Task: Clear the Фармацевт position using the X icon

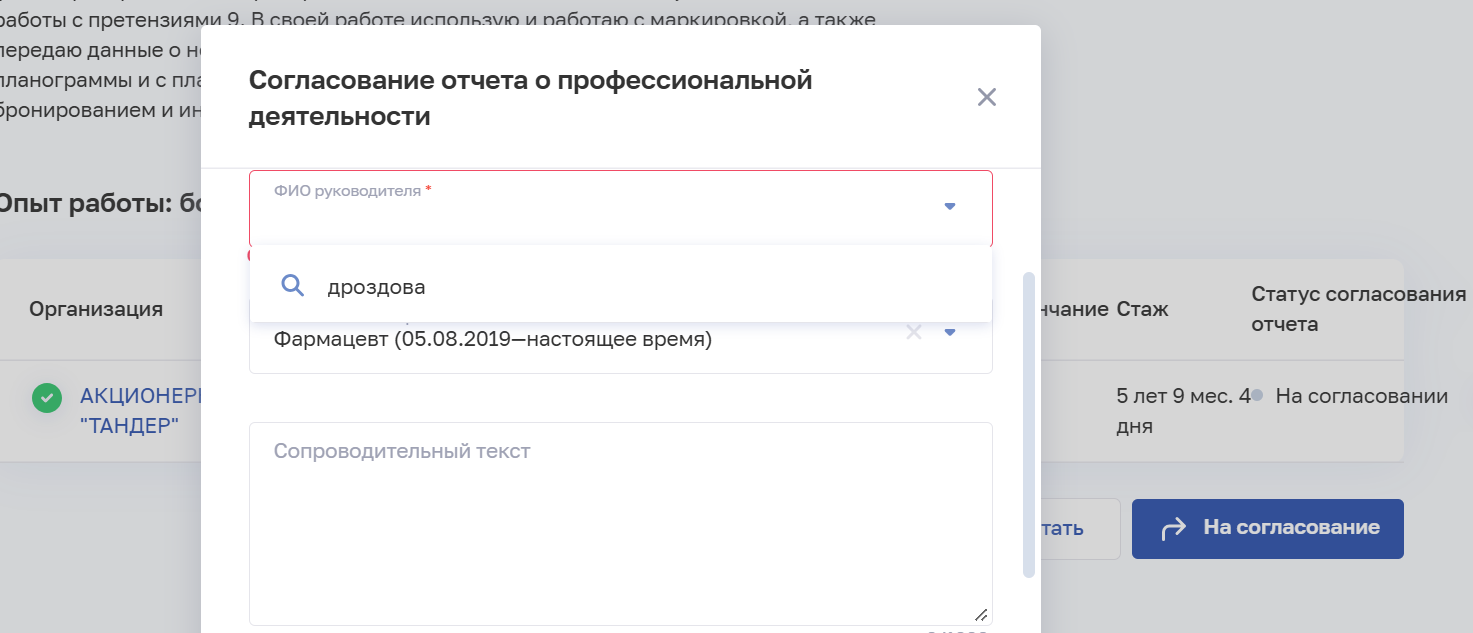Action: coord(913,331)
